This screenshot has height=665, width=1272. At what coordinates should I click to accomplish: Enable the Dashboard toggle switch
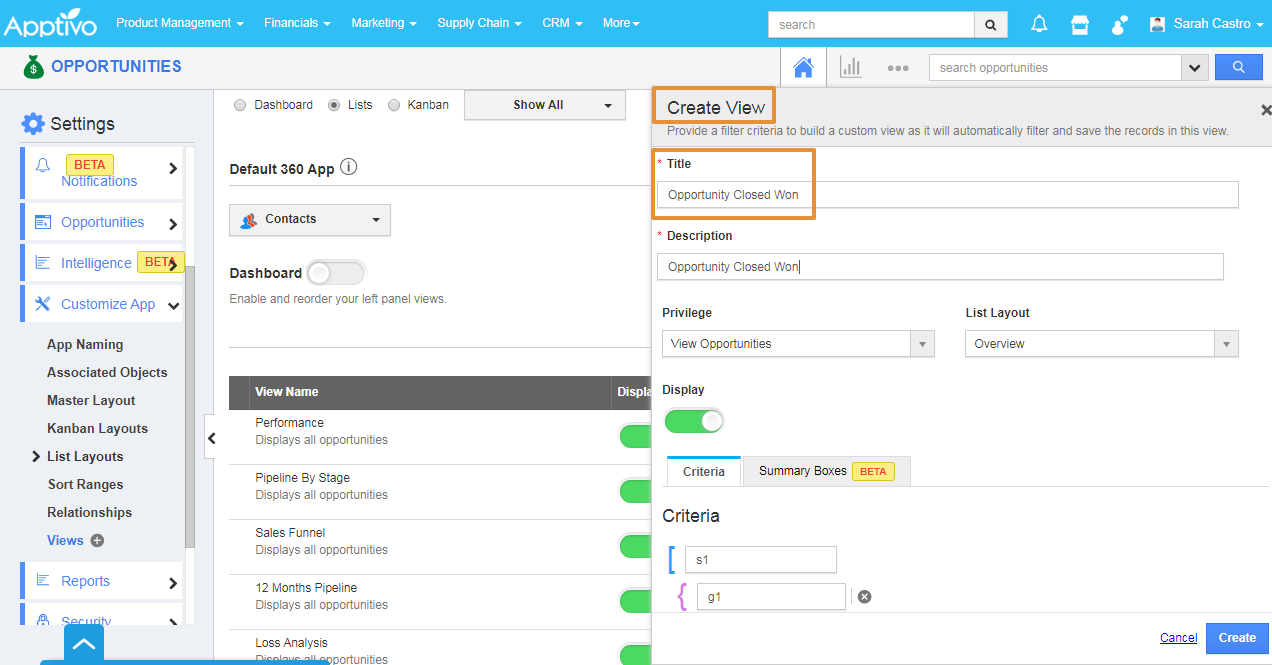[x=336, y=273]
